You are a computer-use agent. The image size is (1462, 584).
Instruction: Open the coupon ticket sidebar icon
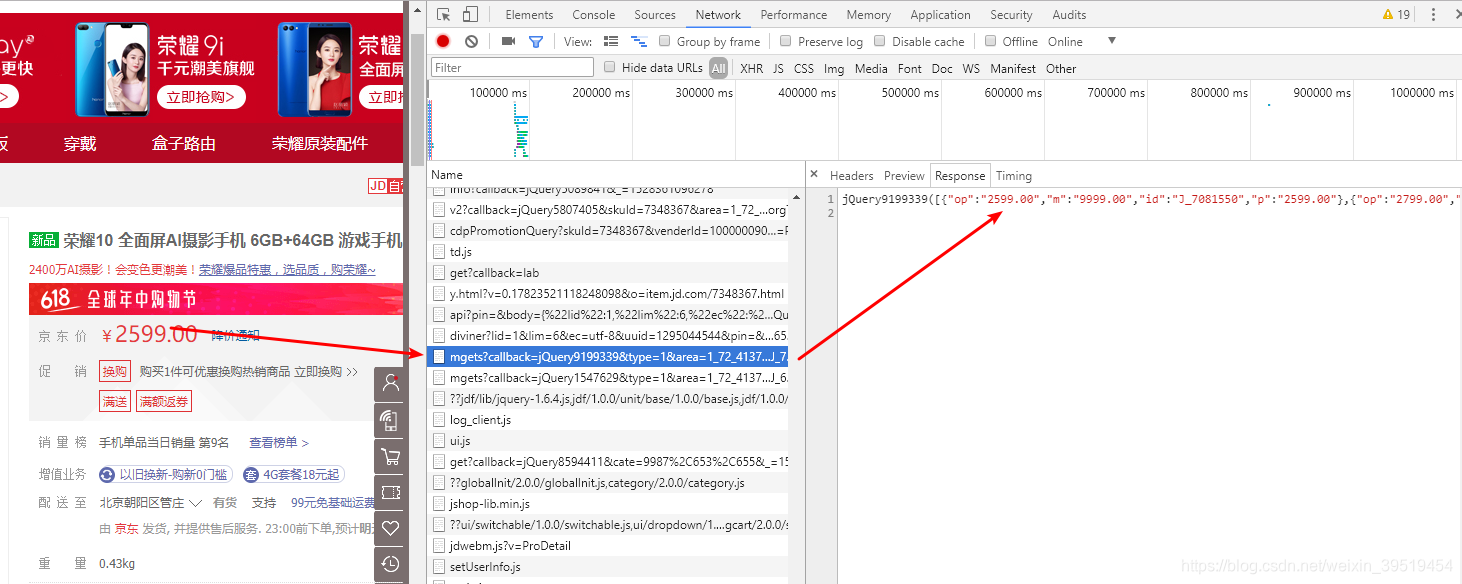391,492
